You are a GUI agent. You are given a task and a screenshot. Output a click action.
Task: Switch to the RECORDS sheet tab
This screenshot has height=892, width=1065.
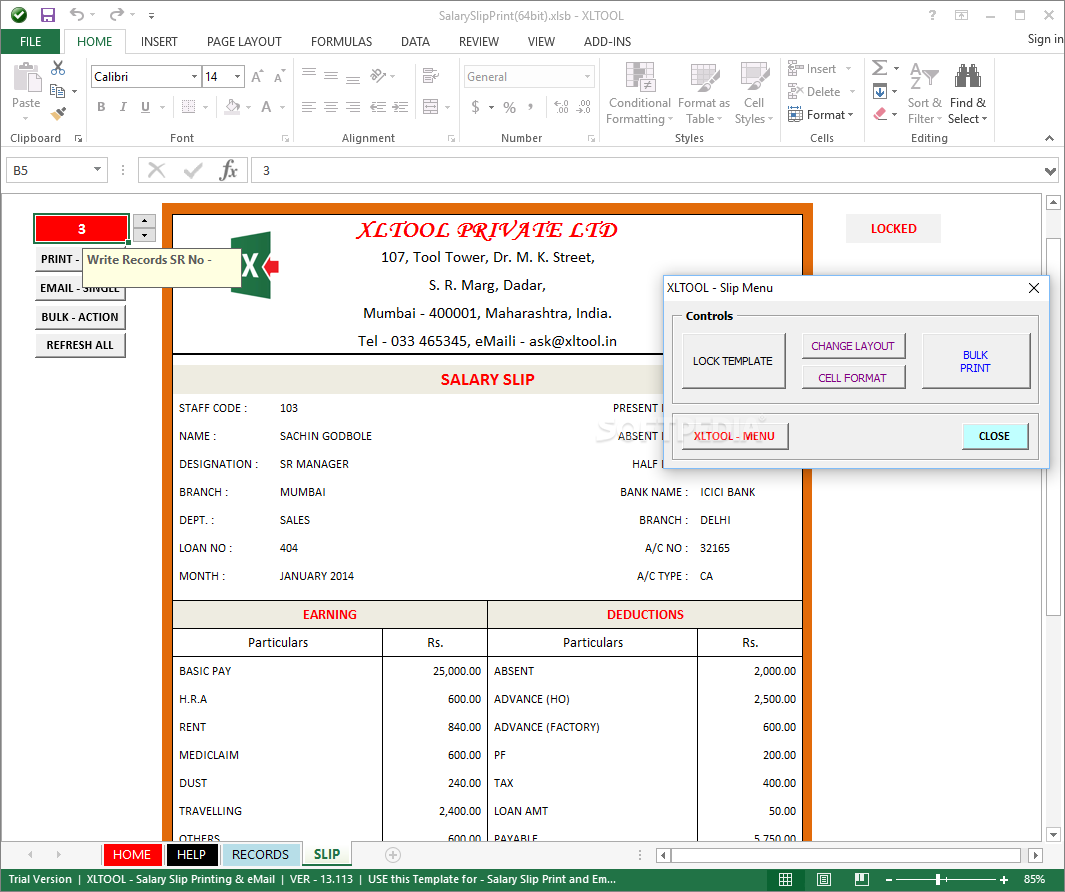tap(260, 855)
